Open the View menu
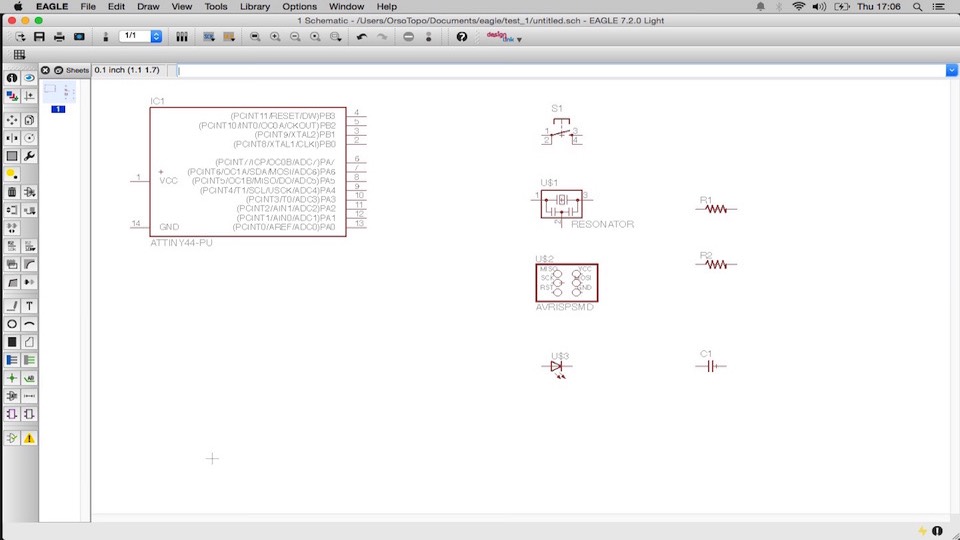This screenshot has height=540, width=960. click(x=182, y=6)
